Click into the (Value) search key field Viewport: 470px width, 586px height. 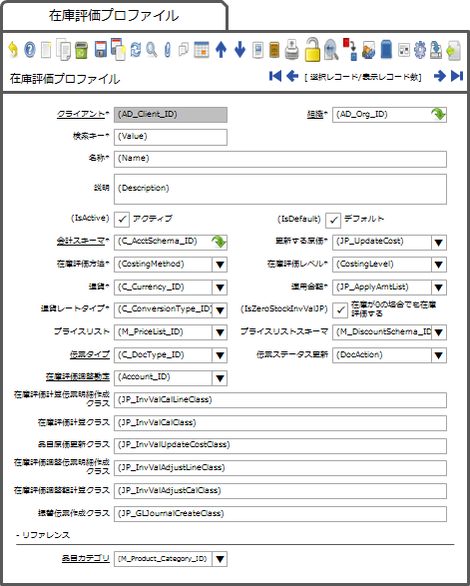(170, 137)
